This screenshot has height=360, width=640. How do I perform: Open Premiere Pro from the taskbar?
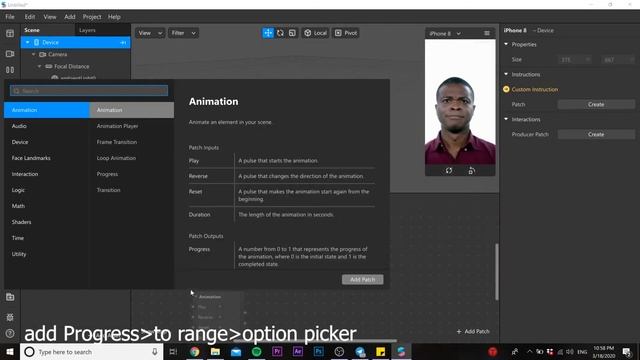tap(277, 351)
